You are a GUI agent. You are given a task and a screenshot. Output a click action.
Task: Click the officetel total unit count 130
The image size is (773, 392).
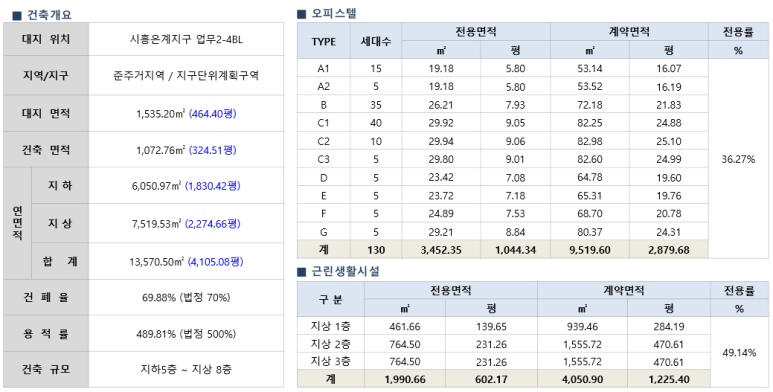click(x=376, y=249)
